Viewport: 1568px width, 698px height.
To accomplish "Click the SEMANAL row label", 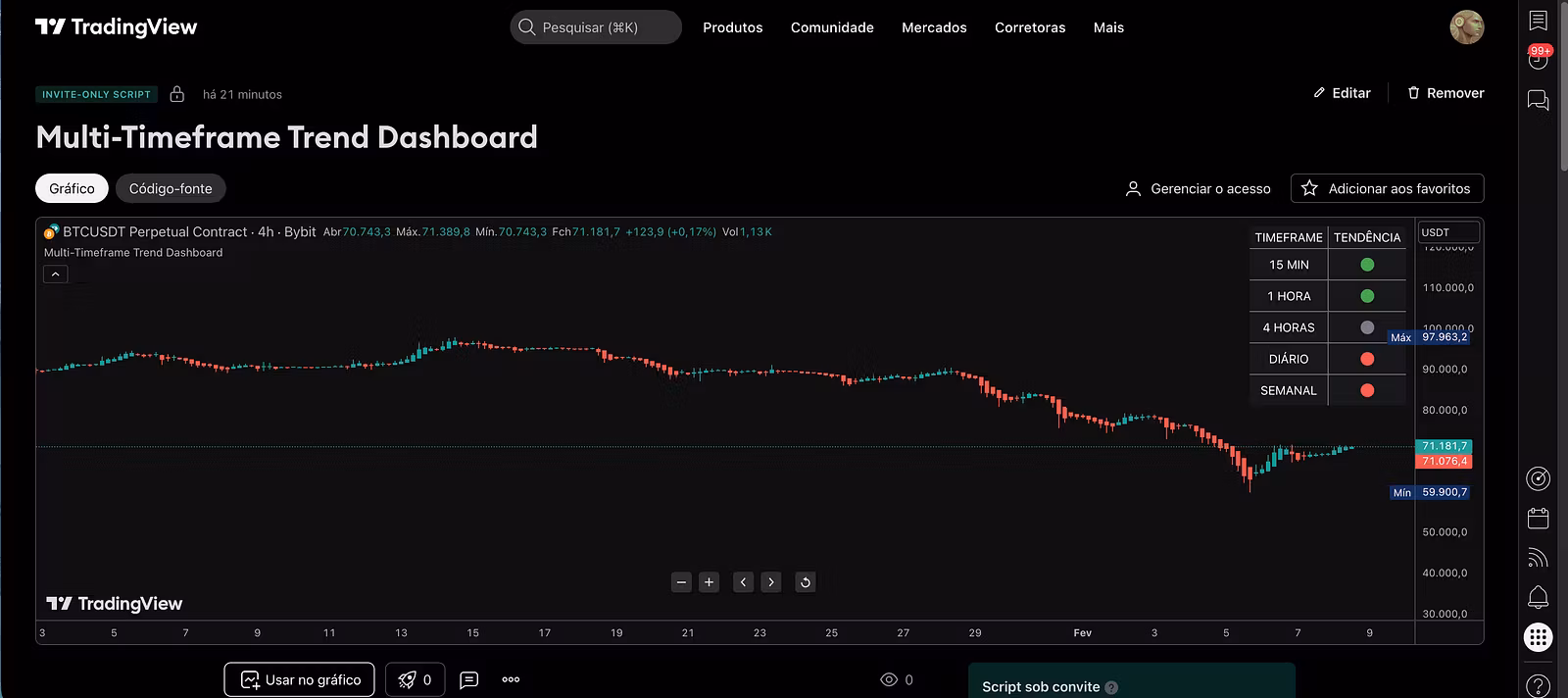I will pyautogui.click(x=1289, y=390).
